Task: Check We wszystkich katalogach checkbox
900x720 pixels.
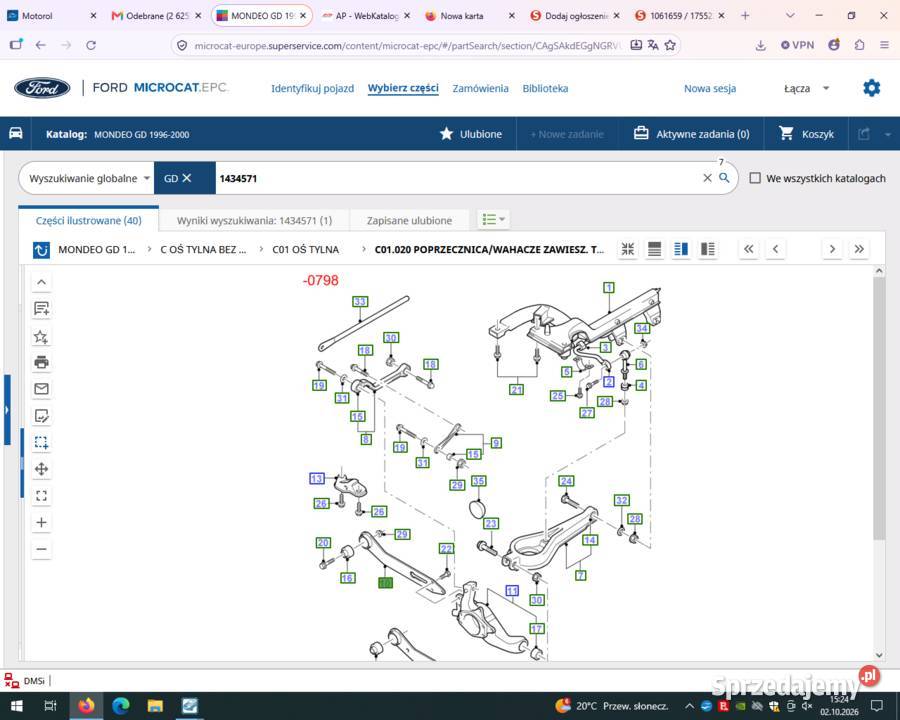Action: 755,178
